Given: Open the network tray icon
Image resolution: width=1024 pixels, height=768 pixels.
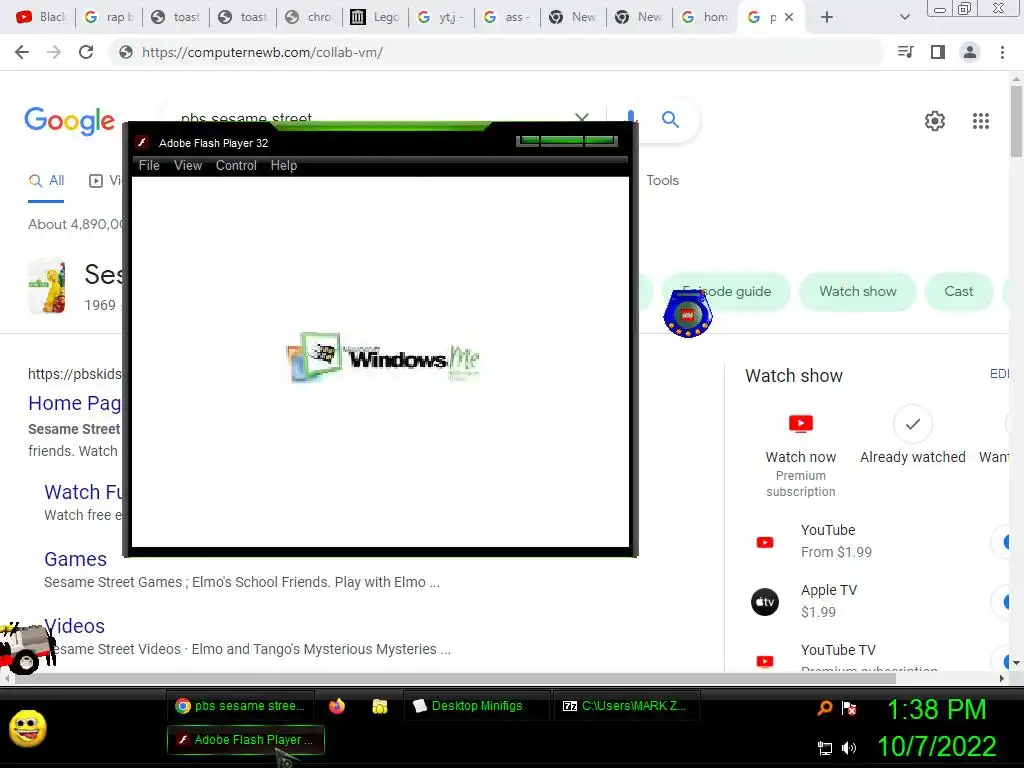Looking at the screenshot, I should point(825,748).
